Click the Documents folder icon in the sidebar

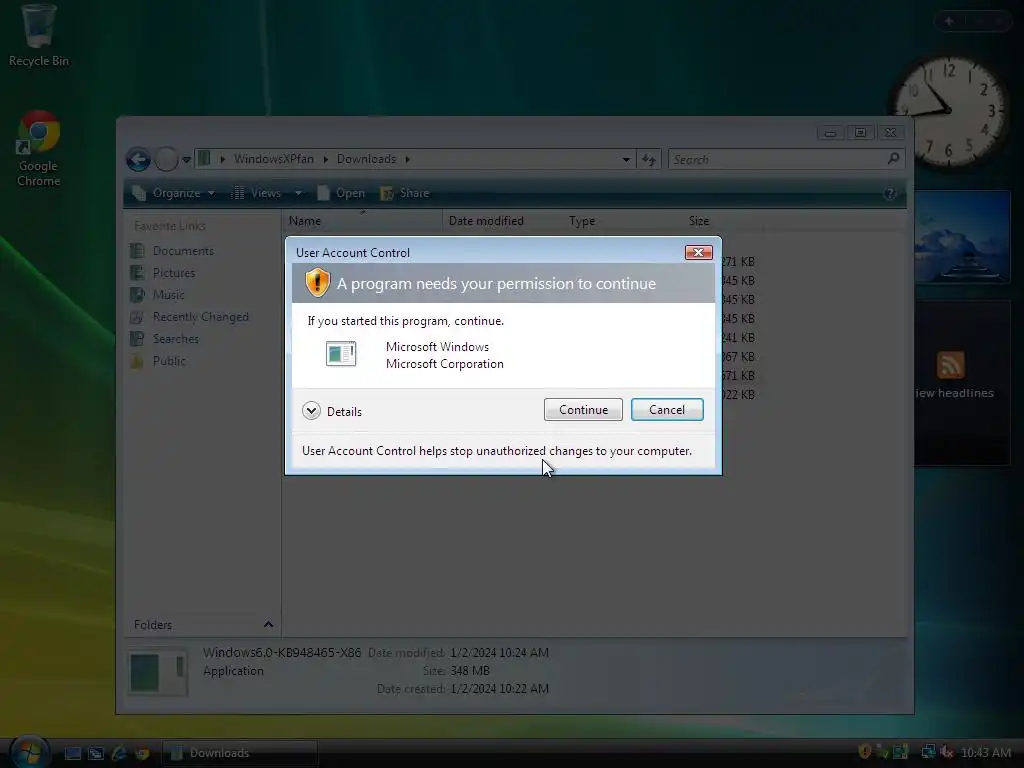click(x=137, y=251)
